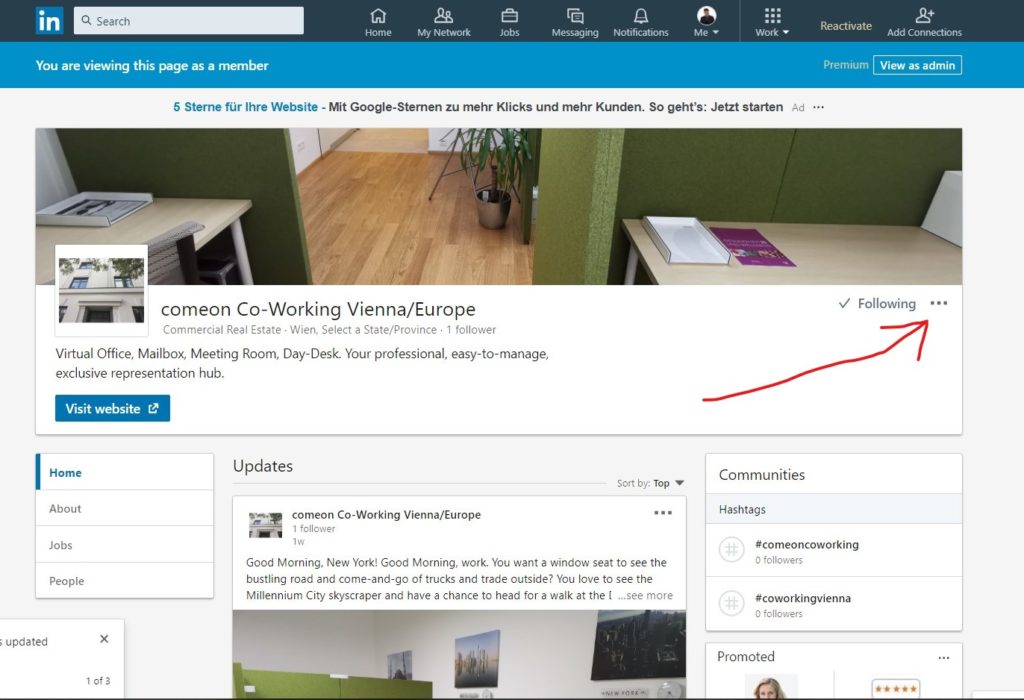Click the LinkedIn logo icon

(49, 21)
